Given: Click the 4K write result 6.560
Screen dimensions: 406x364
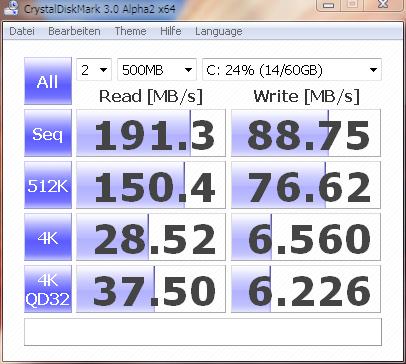Looking at the screenshot, I should (306, 237).
